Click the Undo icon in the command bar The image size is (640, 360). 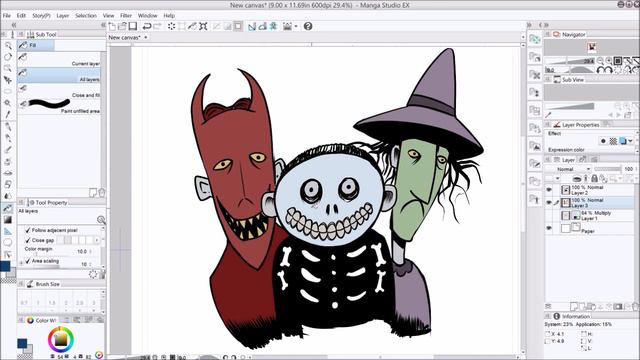[147, 26]
